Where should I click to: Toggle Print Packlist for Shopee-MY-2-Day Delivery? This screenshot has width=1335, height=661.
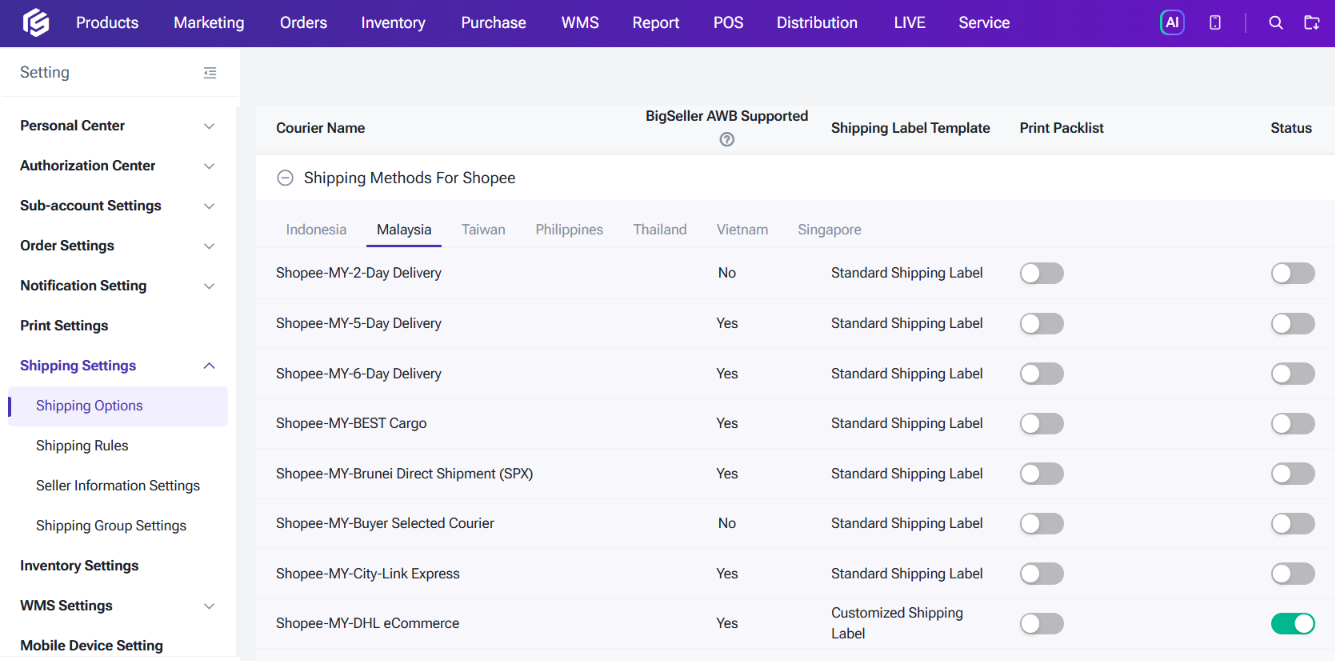1042,273
